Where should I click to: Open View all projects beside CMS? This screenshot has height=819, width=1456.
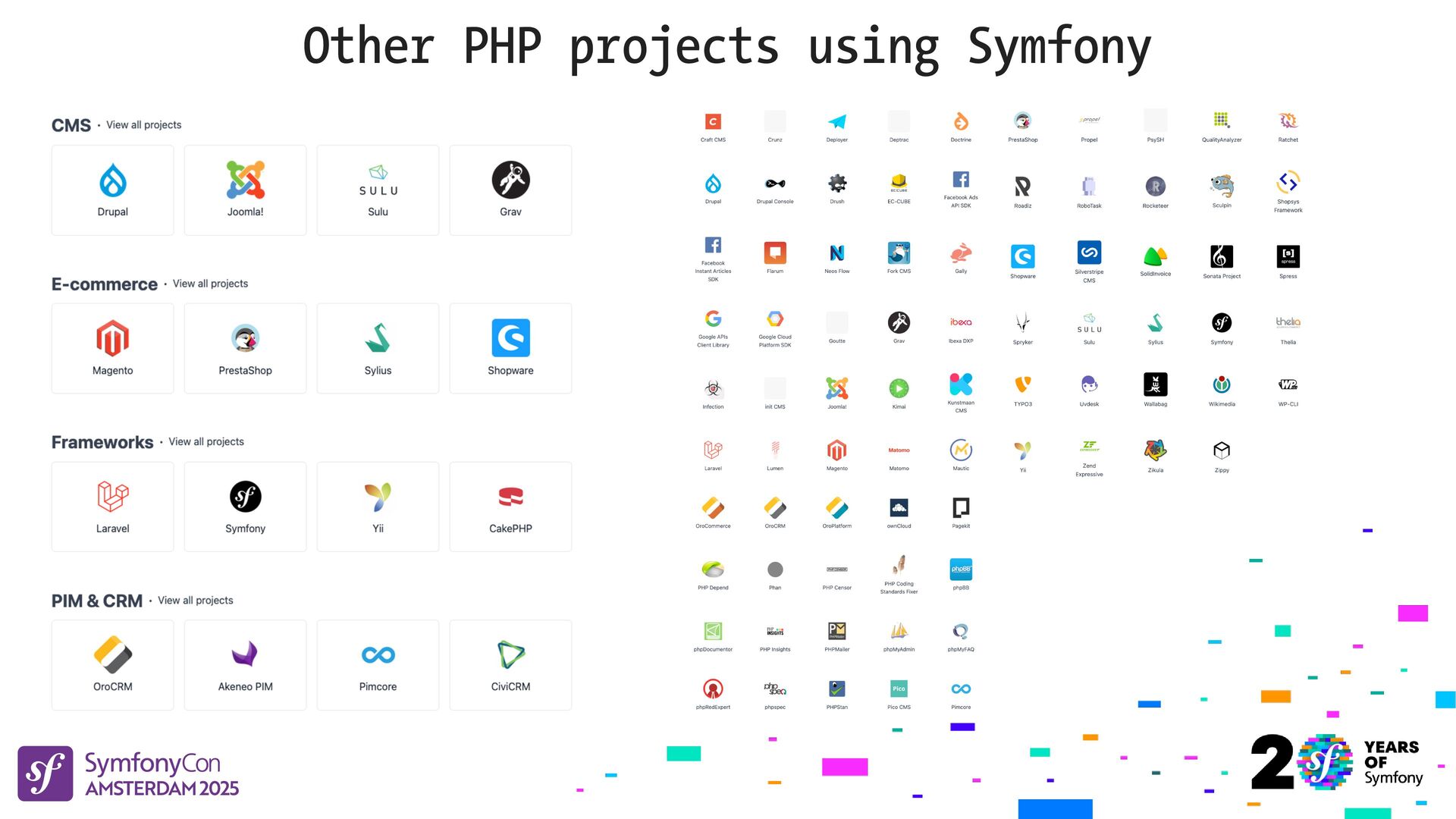pos(143,125)
